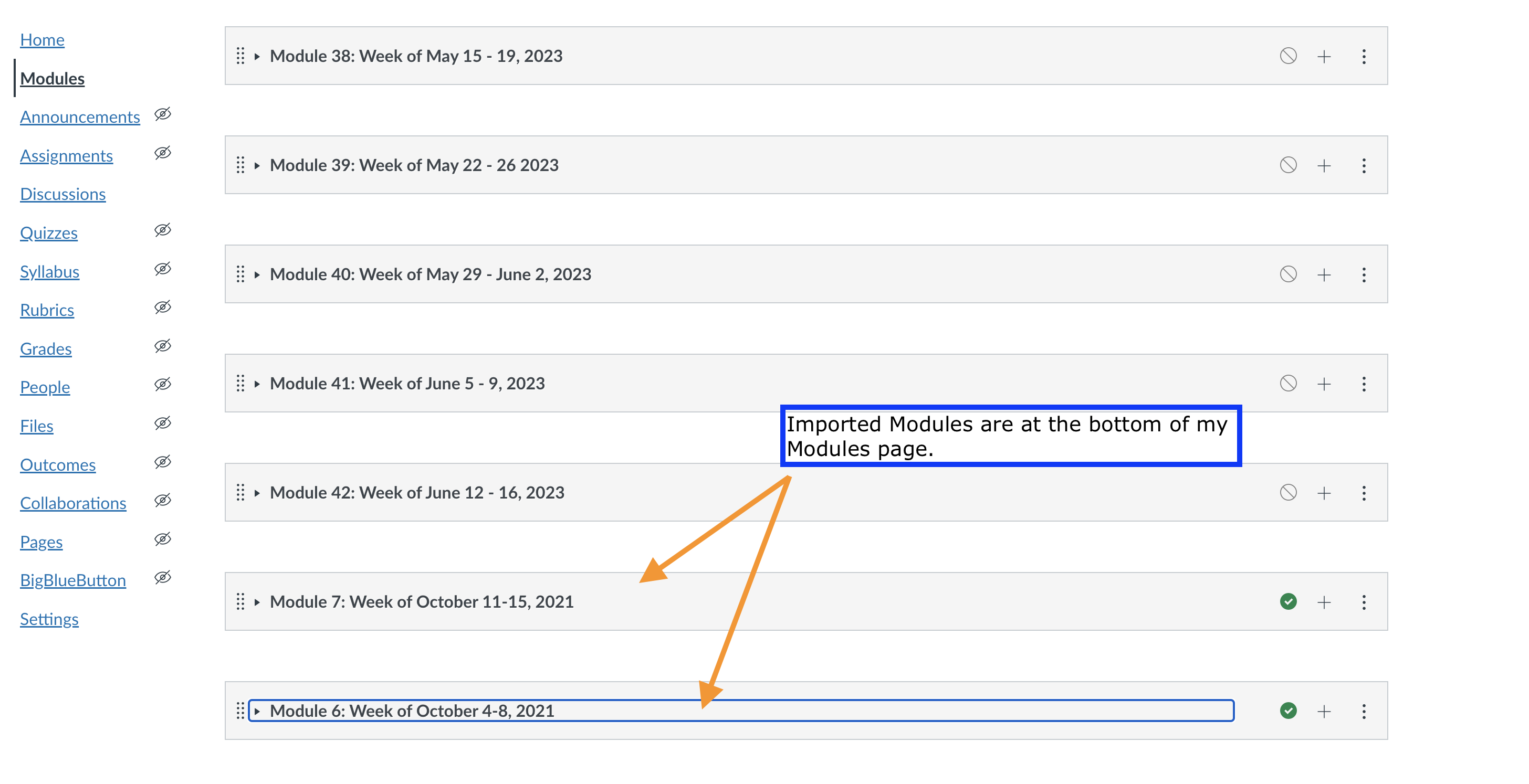Go to Home in the course navigation

[42, 40]
